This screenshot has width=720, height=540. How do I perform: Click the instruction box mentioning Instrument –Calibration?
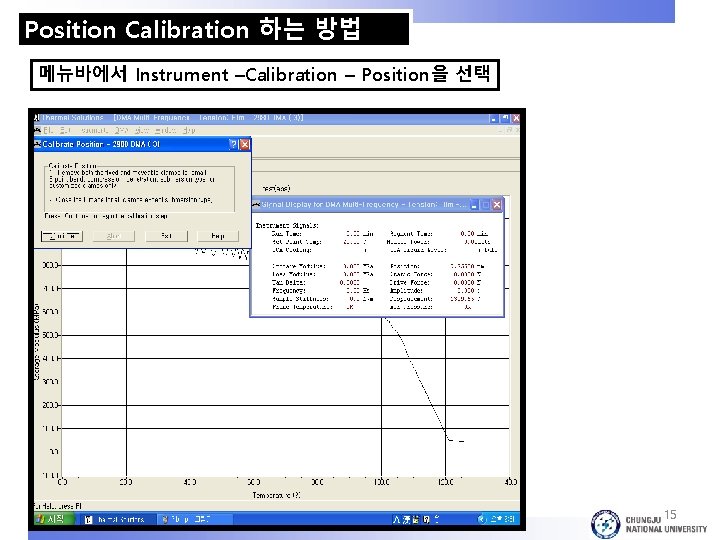click(264, 74)
